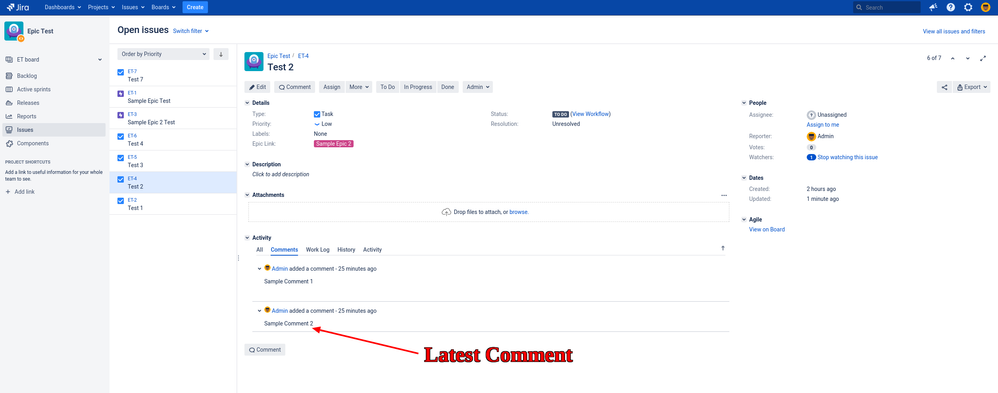This screenshot has height=393, width=998.
Task: Open View Workflow link
Action: (591, 114)
